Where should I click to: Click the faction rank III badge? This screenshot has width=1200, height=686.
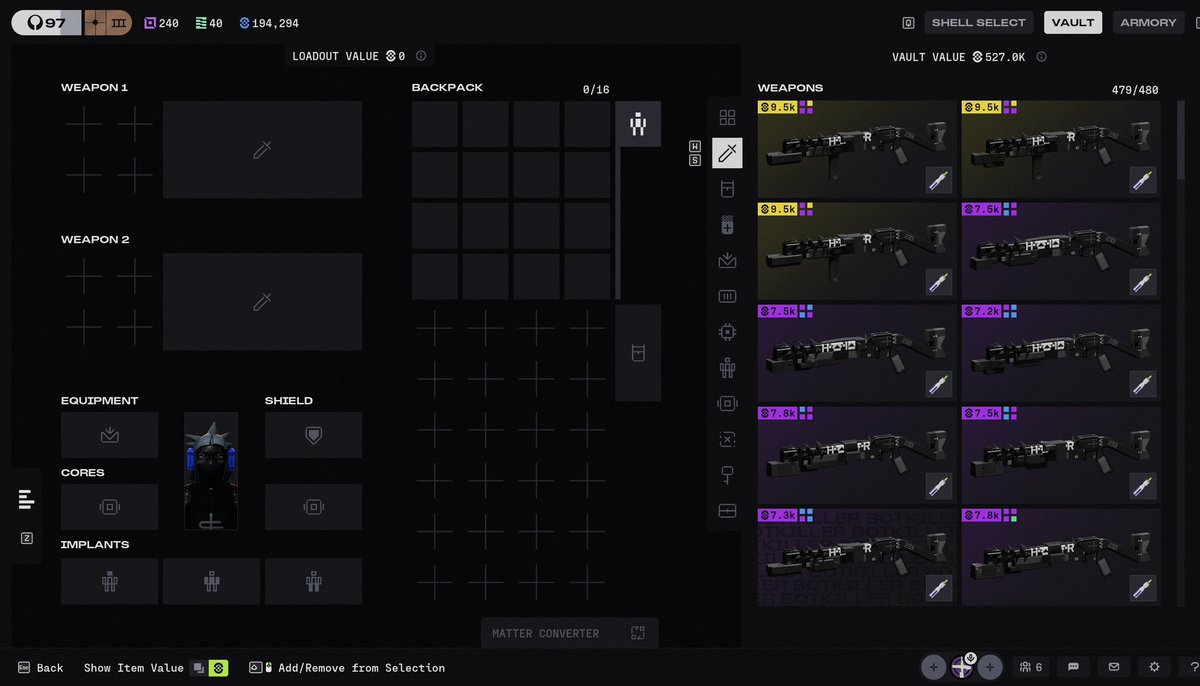click(x=107, y=23)
